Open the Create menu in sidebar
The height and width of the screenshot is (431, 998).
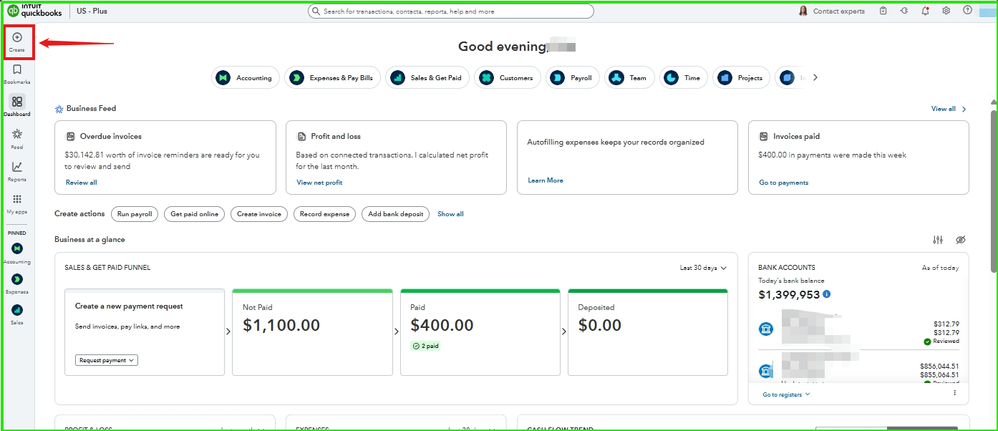pos(17,39)
